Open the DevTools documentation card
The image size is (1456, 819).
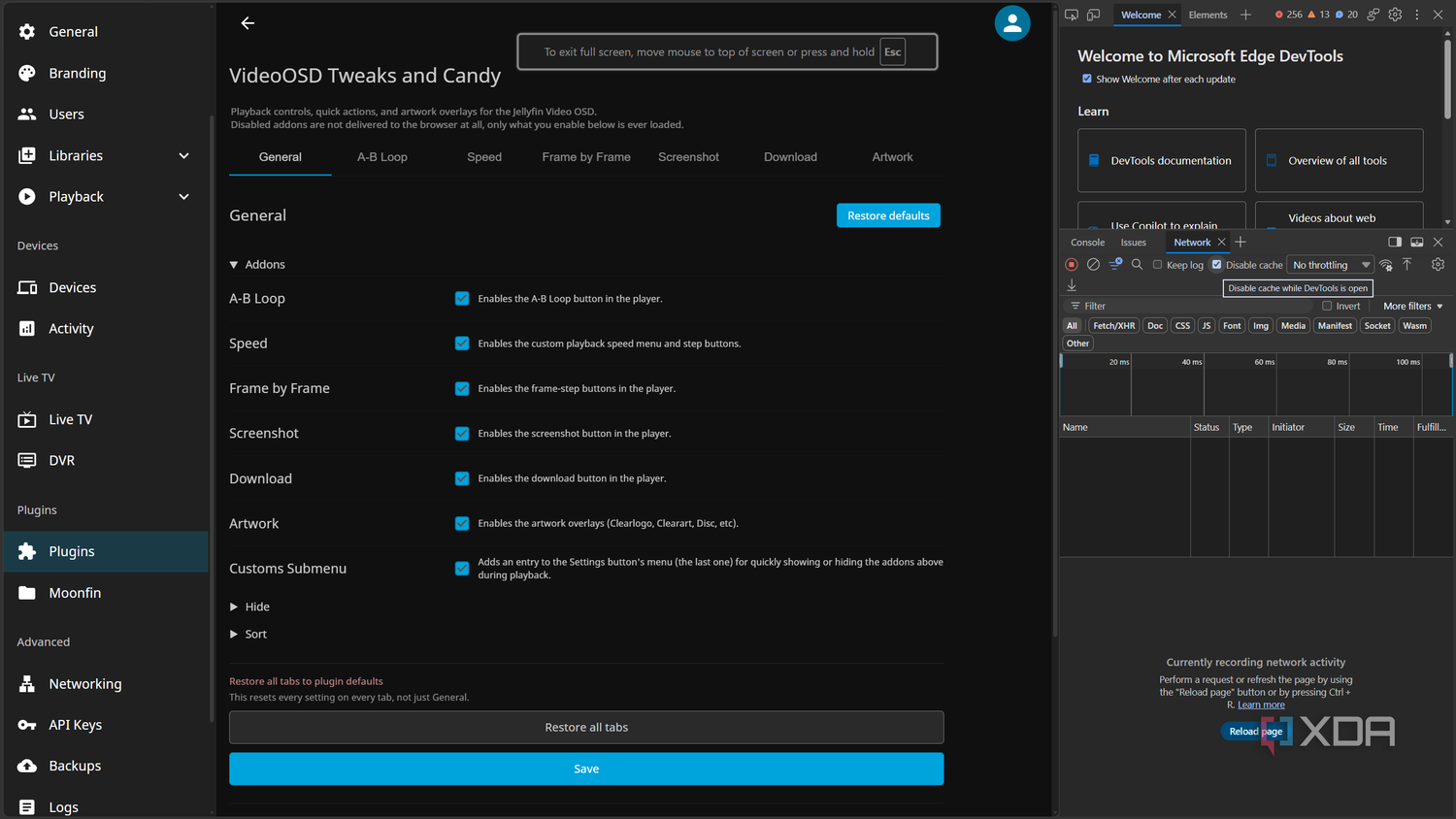[x=1162, y=161]
